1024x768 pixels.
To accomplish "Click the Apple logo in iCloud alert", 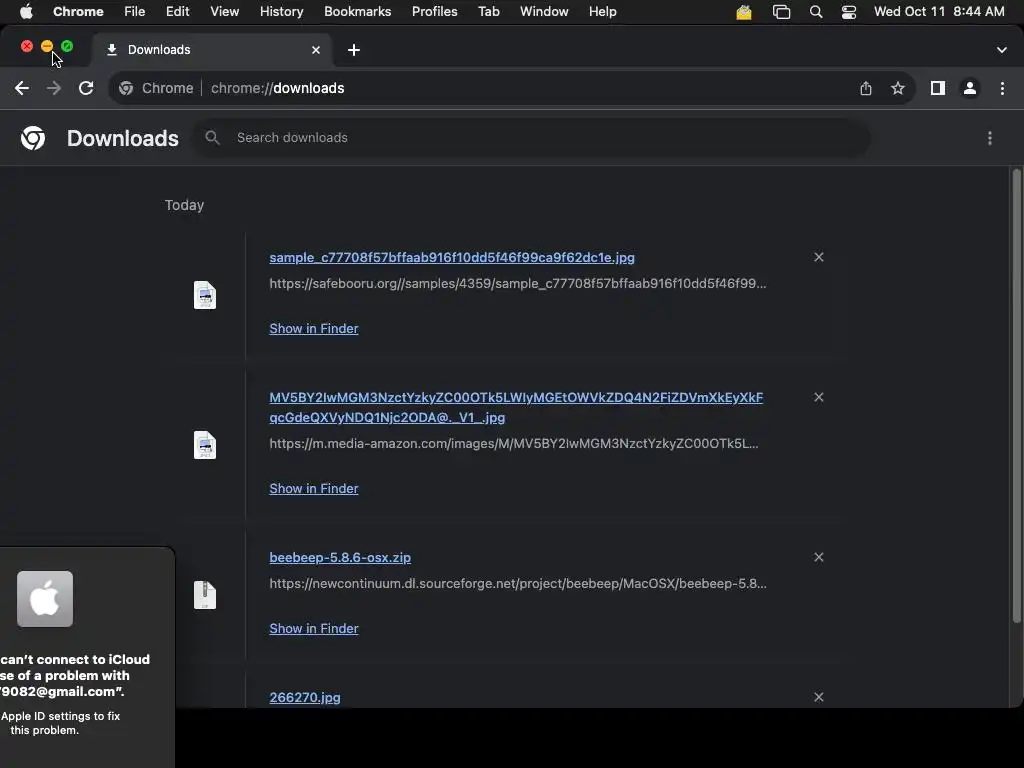I will click(x=45, y=599).
